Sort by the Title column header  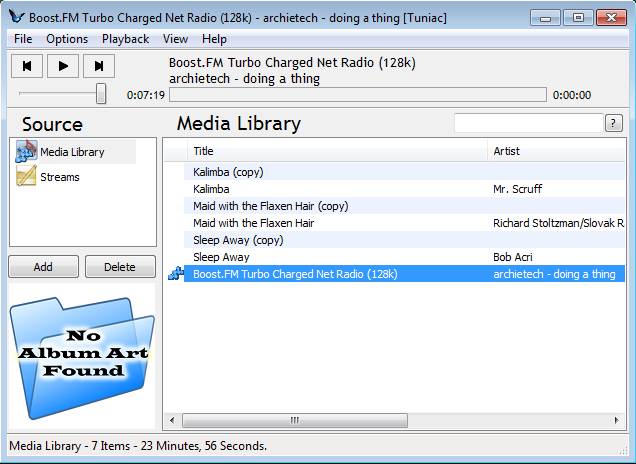337,151
